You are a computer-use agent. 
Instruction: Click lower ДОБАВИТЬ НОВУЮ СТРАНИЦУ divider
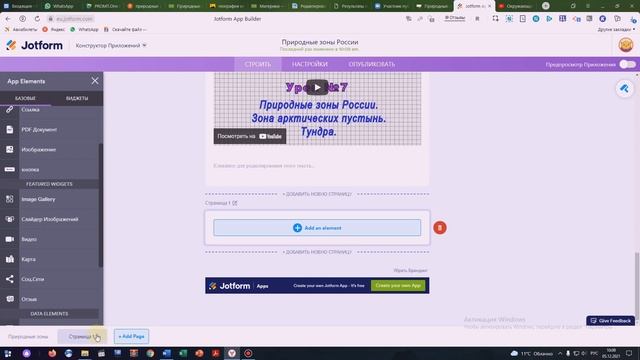317,252
